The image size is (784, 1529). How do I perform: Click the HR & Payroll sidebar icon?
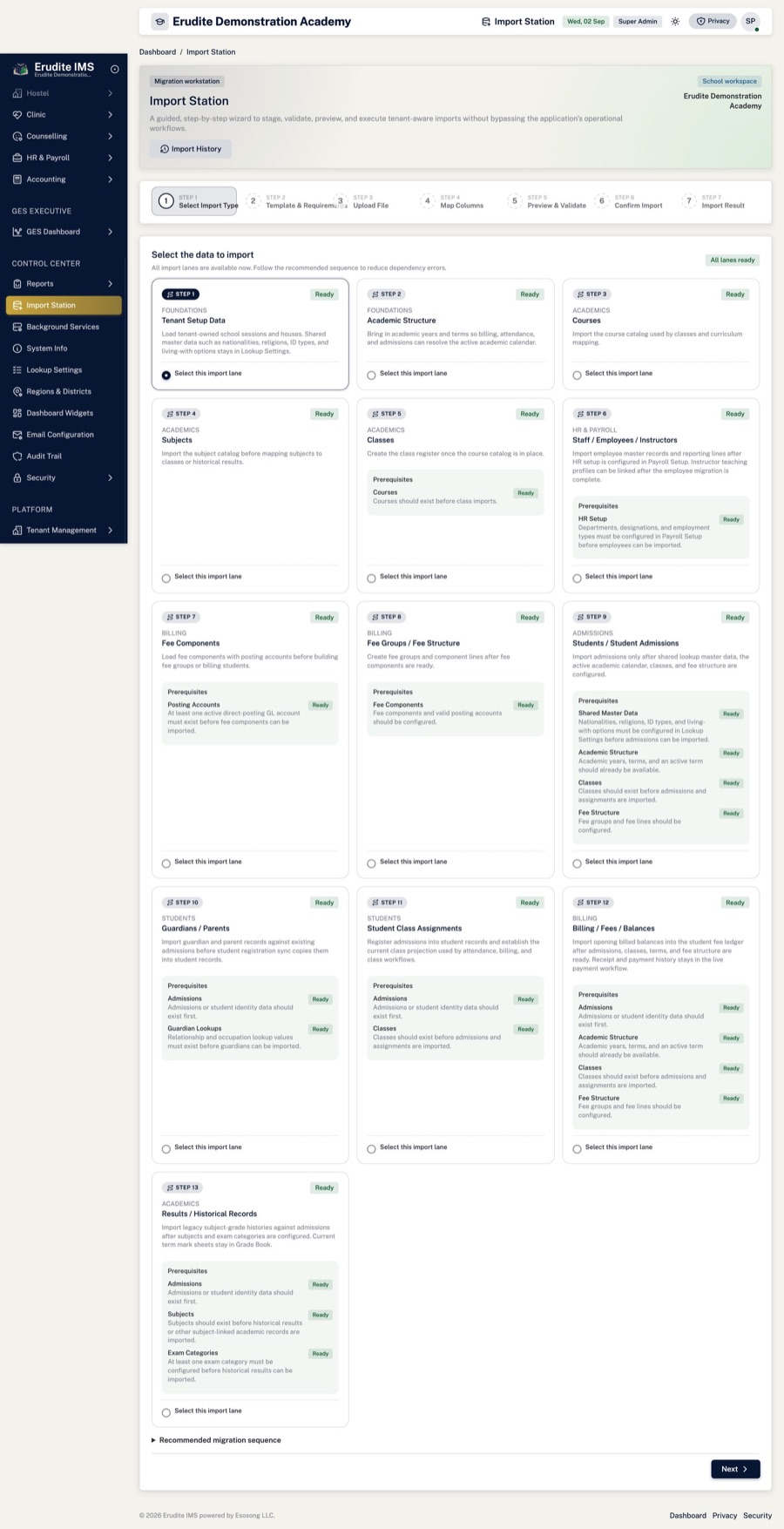point(17,158)
